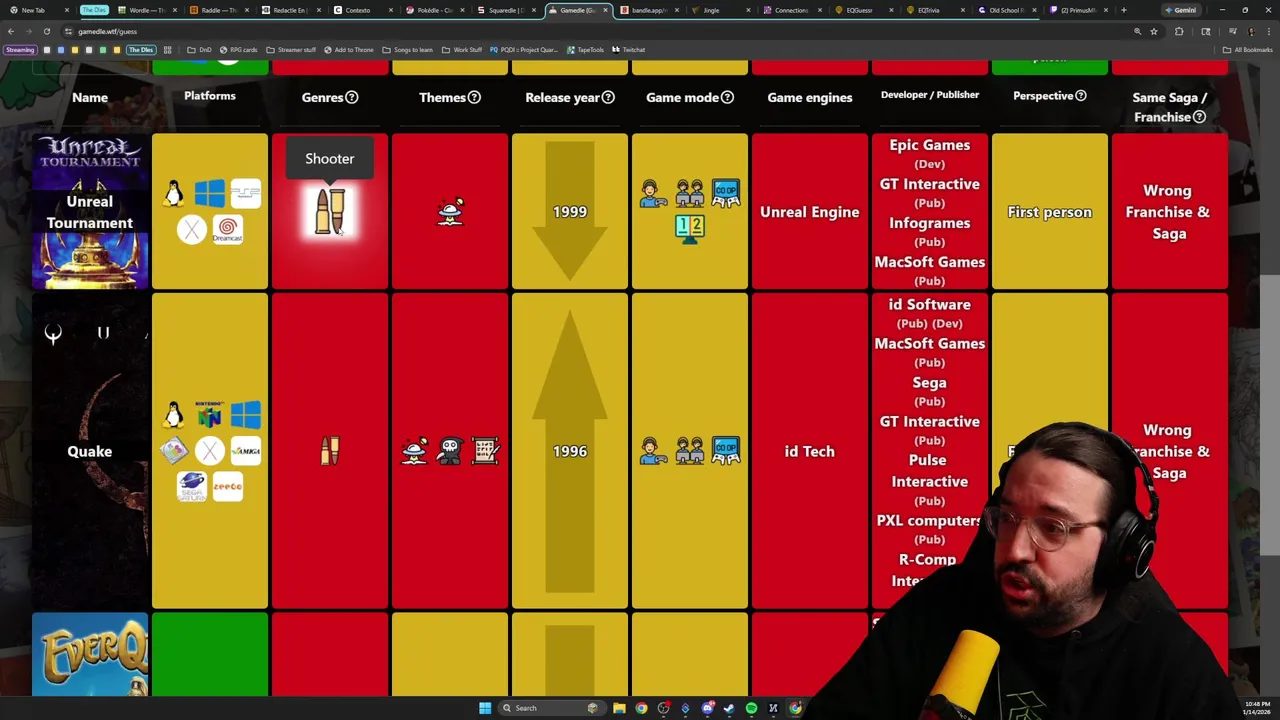Click the Linux penguin icon in Unreal Tournament row
This screenshot has height=720, width=1280.
174,193
